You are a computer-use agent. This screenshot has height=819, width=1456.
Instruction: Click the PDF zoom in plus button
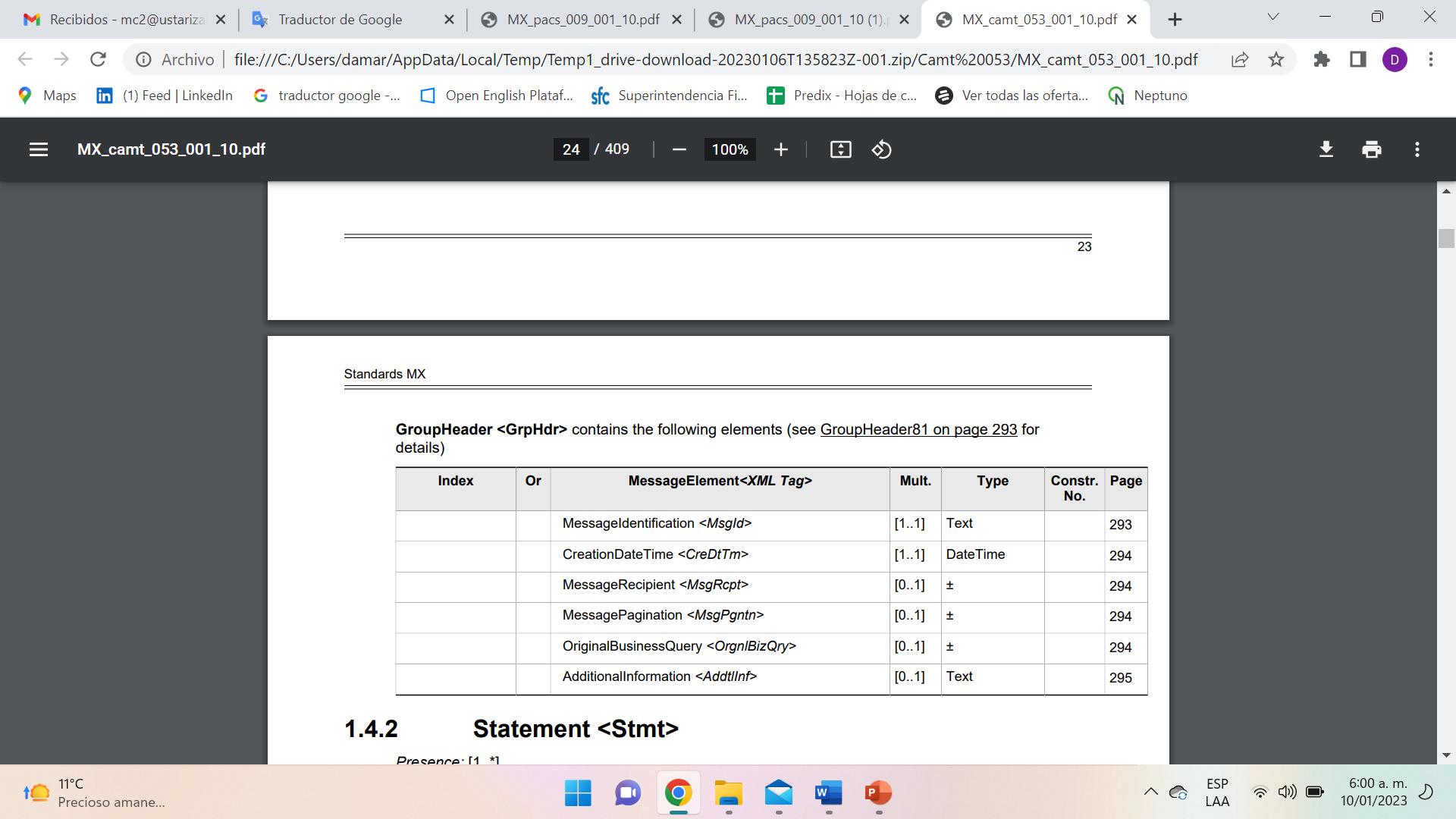click(780, 149)
